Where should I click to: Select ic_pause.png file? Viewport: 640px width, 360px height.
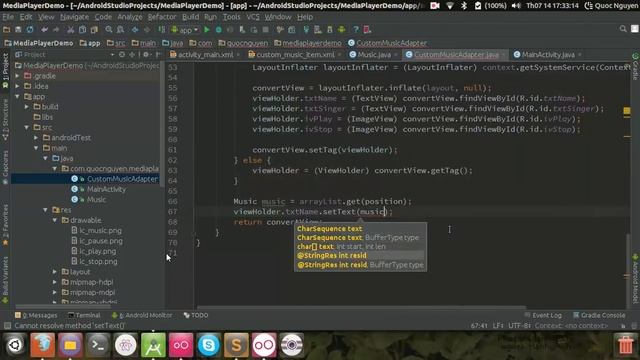coord(101,241)
